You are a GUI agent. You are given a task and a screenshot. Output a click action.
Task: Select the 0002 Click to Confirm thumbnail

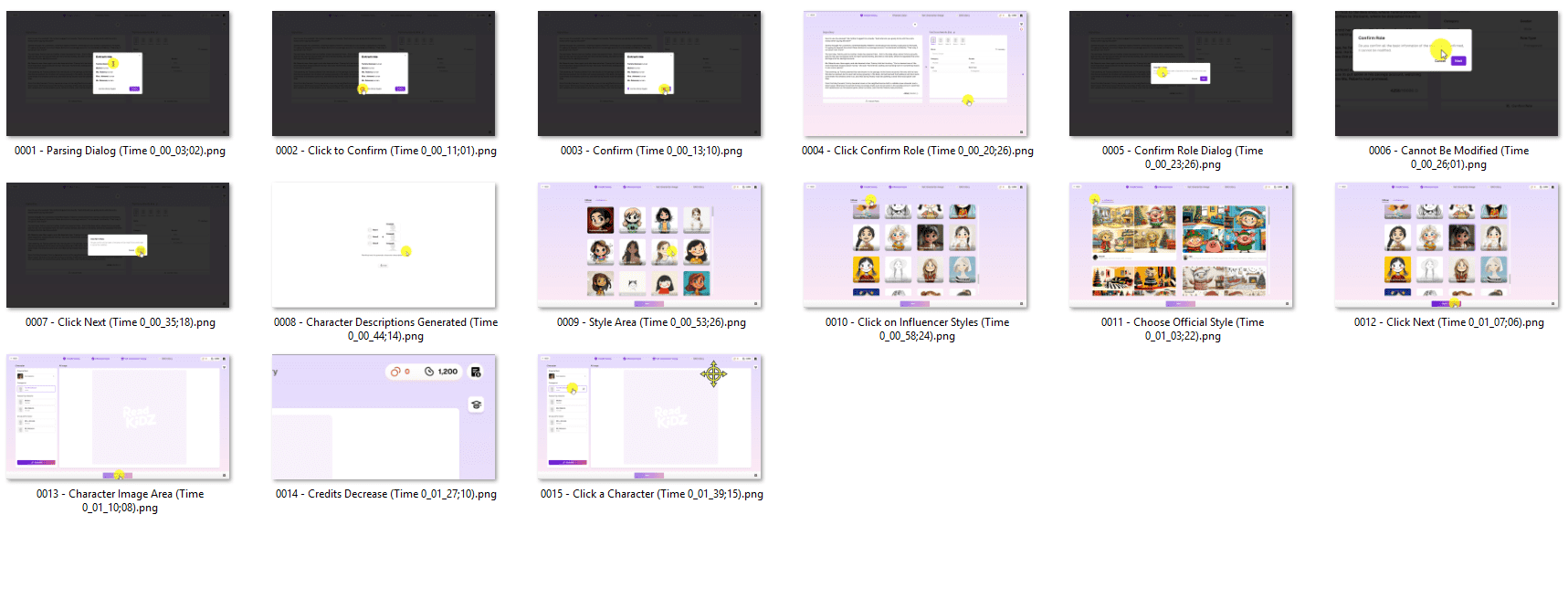tap(384, 74)
